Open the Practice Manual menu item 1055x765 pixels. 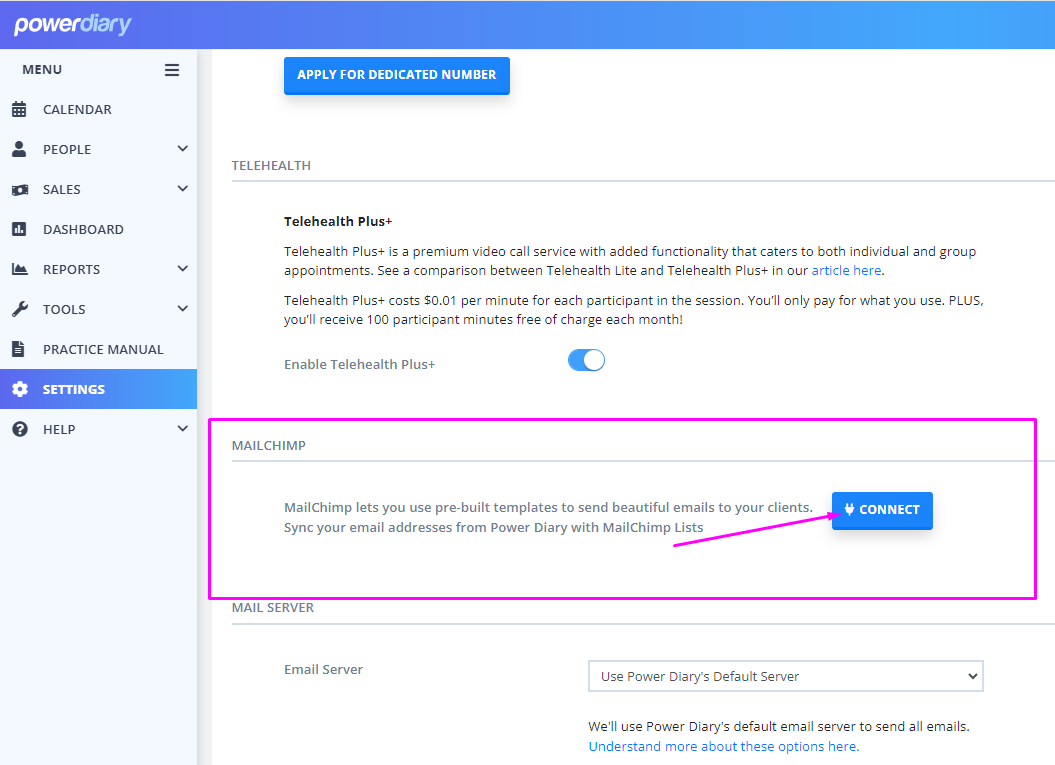(98, 349)
